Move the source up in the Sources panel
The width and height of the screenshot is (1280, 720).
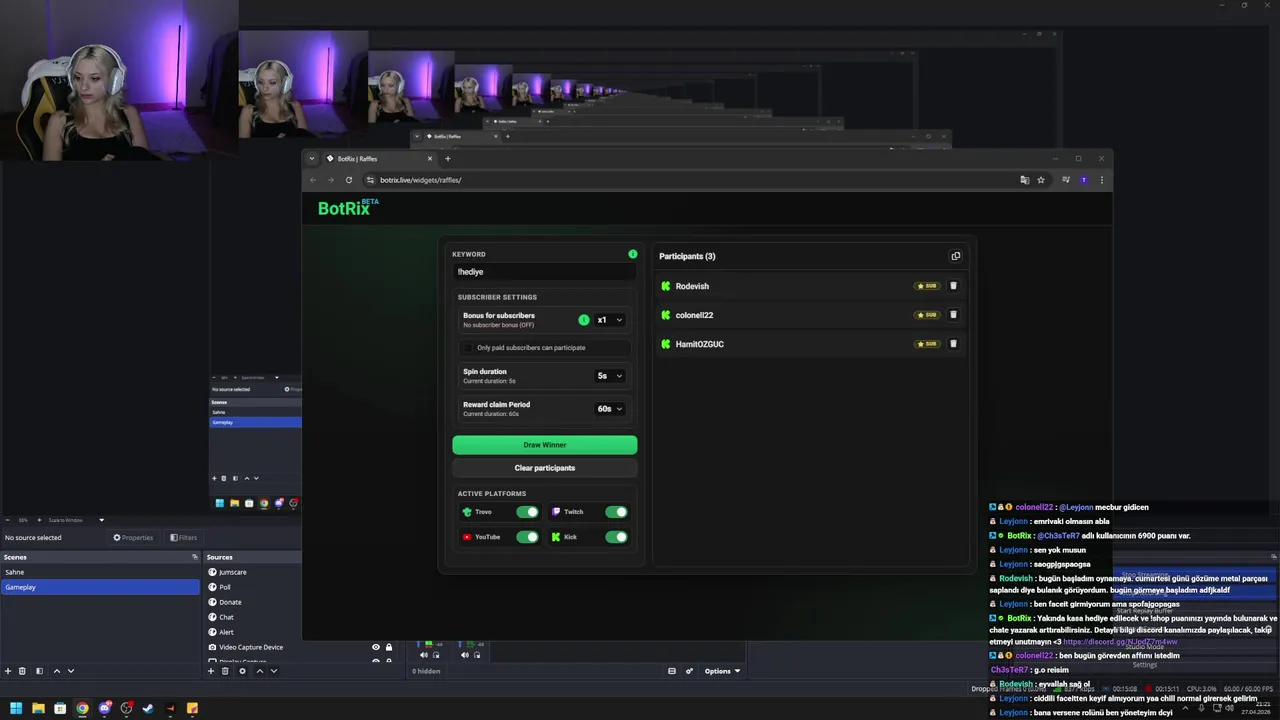260,671
